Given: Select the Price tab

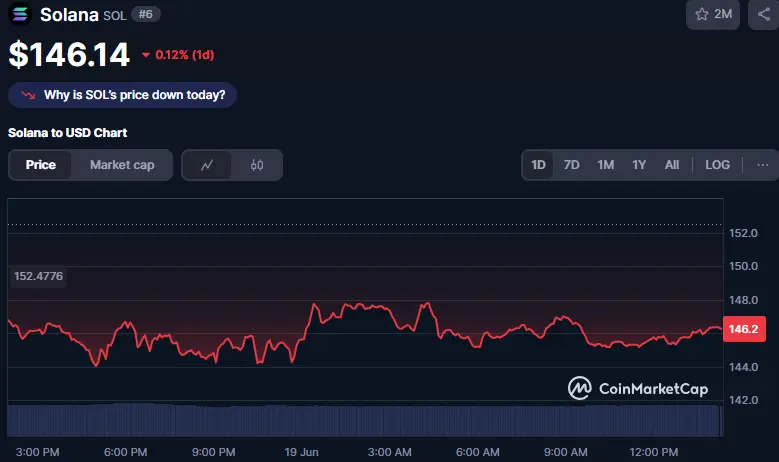Looking at the screenshot, I should [41, 165].
